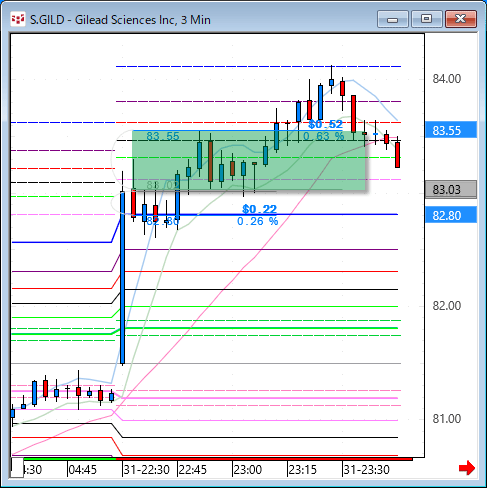Click the 82.00 price scale label
Viewport: 487px width, 488px height.
pos(447,306)
